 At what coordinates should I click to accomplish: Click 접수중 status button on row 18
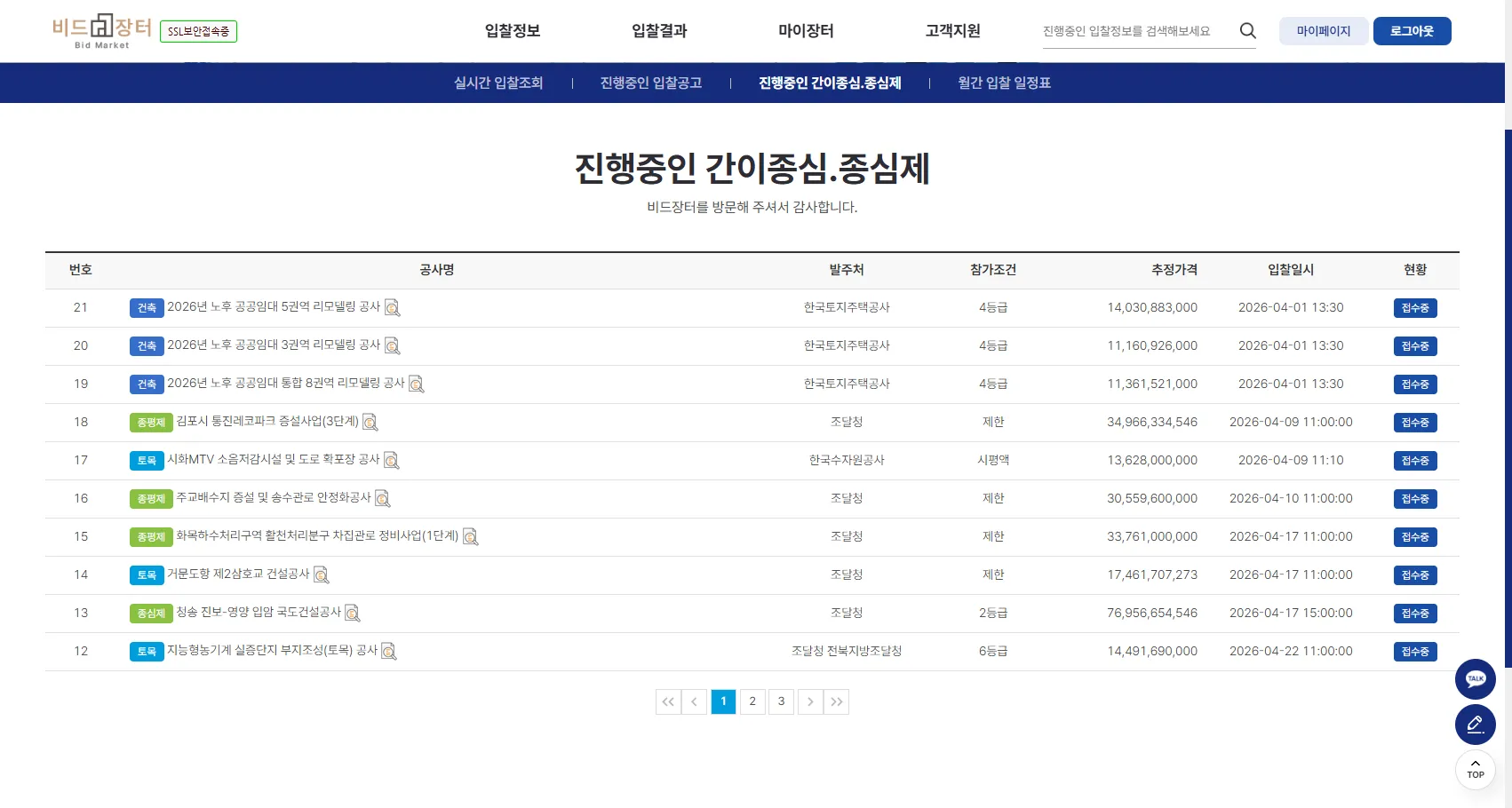click(x=1415, y=423)
